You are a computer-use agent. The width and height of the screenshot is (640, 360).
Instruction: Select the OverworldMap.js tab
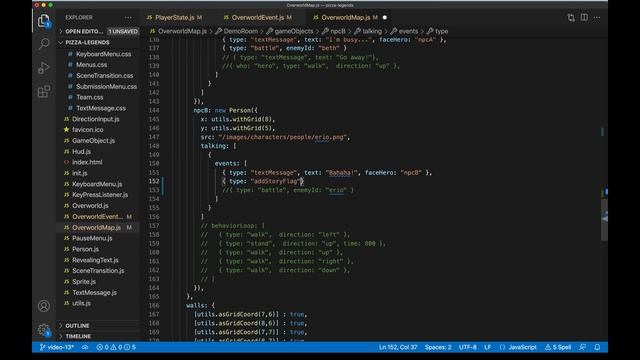click(x=345, y=18)
